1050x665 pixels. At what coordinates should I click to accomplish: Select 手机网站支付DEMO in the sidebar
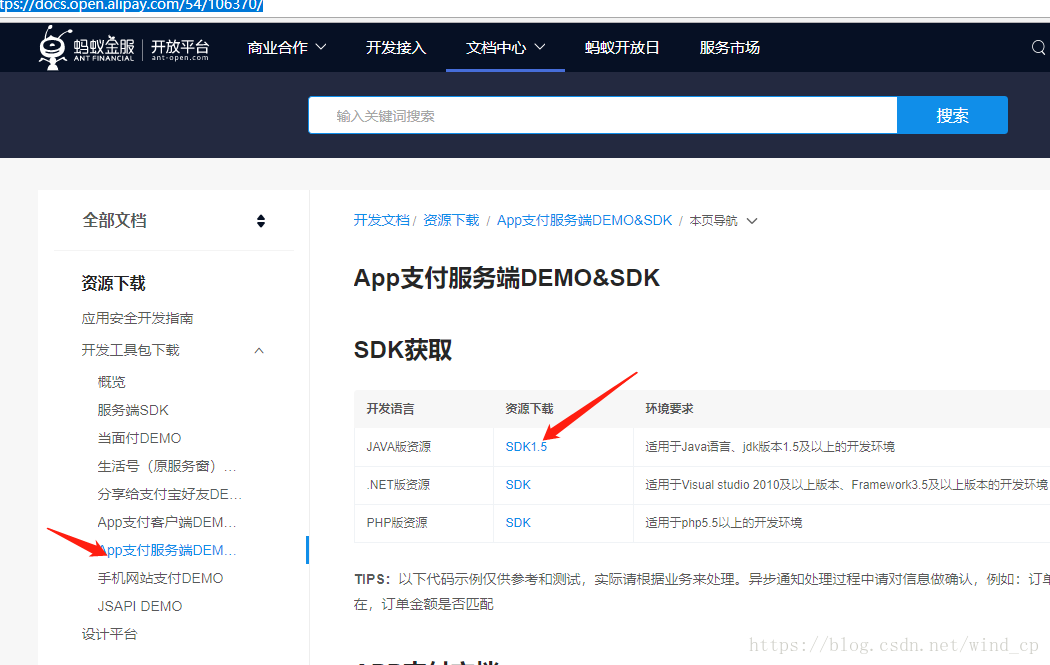coord(160,578)
